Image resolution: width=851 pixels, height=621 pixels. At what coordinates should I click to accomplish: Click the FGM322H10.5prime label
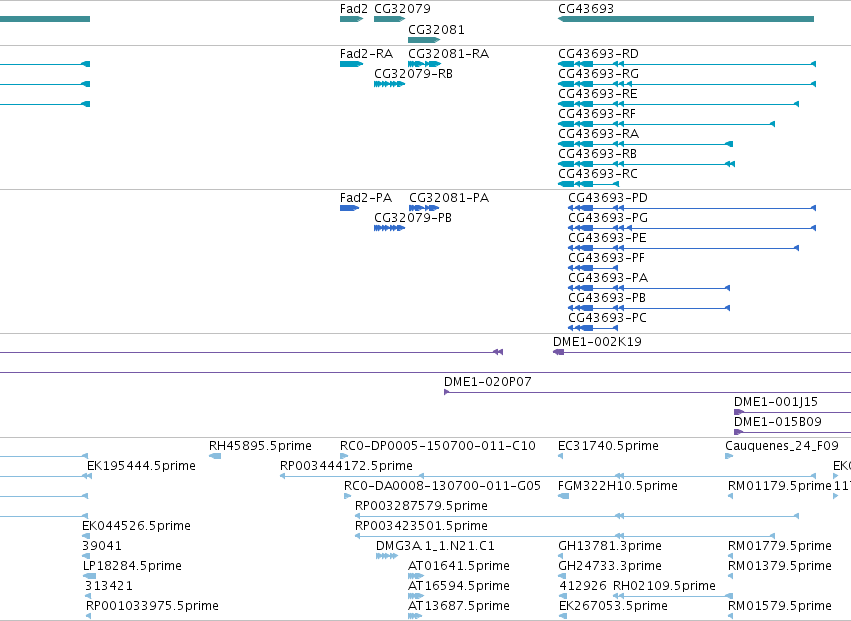(618, 487)
